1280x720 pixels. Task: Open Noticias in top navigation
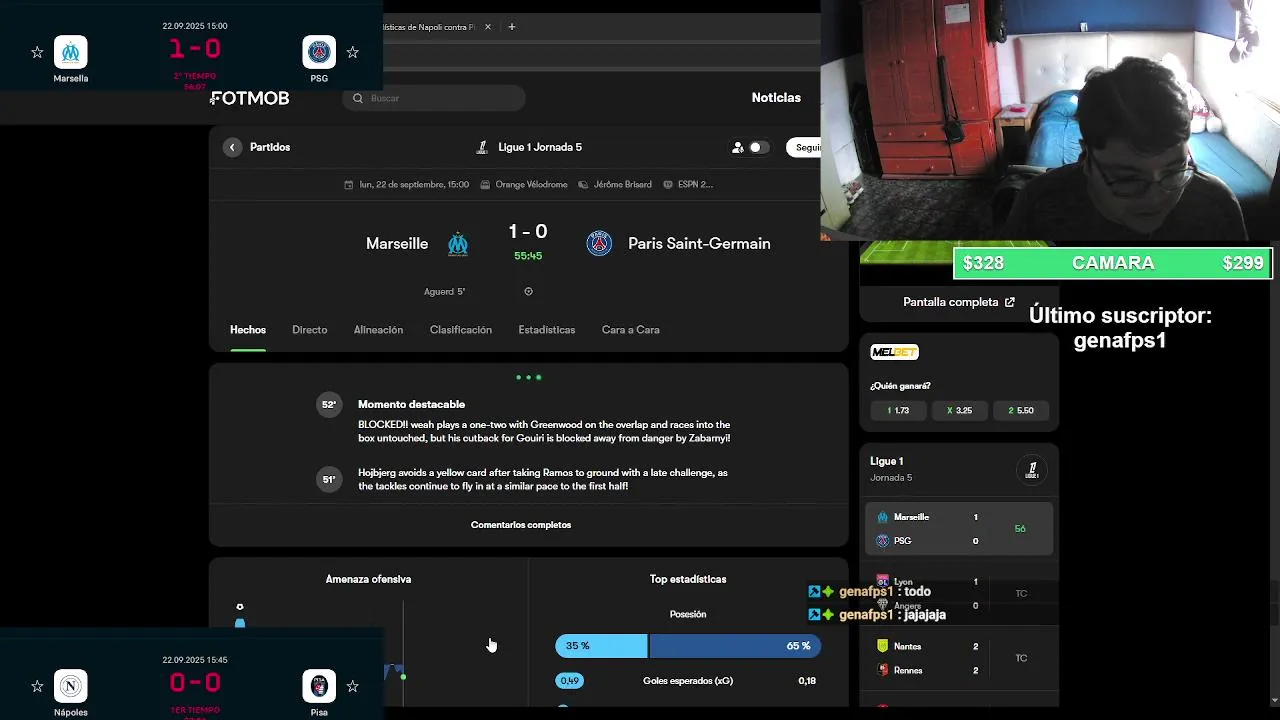pyautogui.click(x=776, y=98)
